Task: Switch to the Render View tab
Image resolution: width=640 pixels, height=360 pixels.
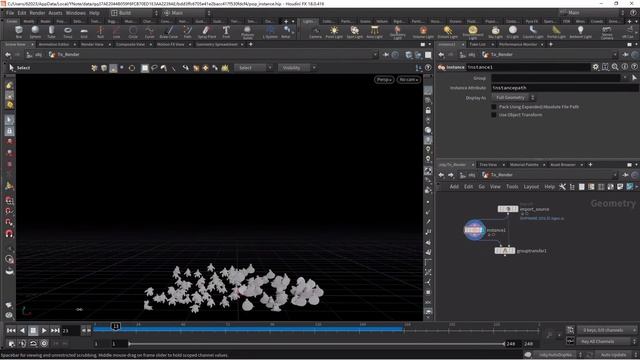Action: tap(92, 44)
